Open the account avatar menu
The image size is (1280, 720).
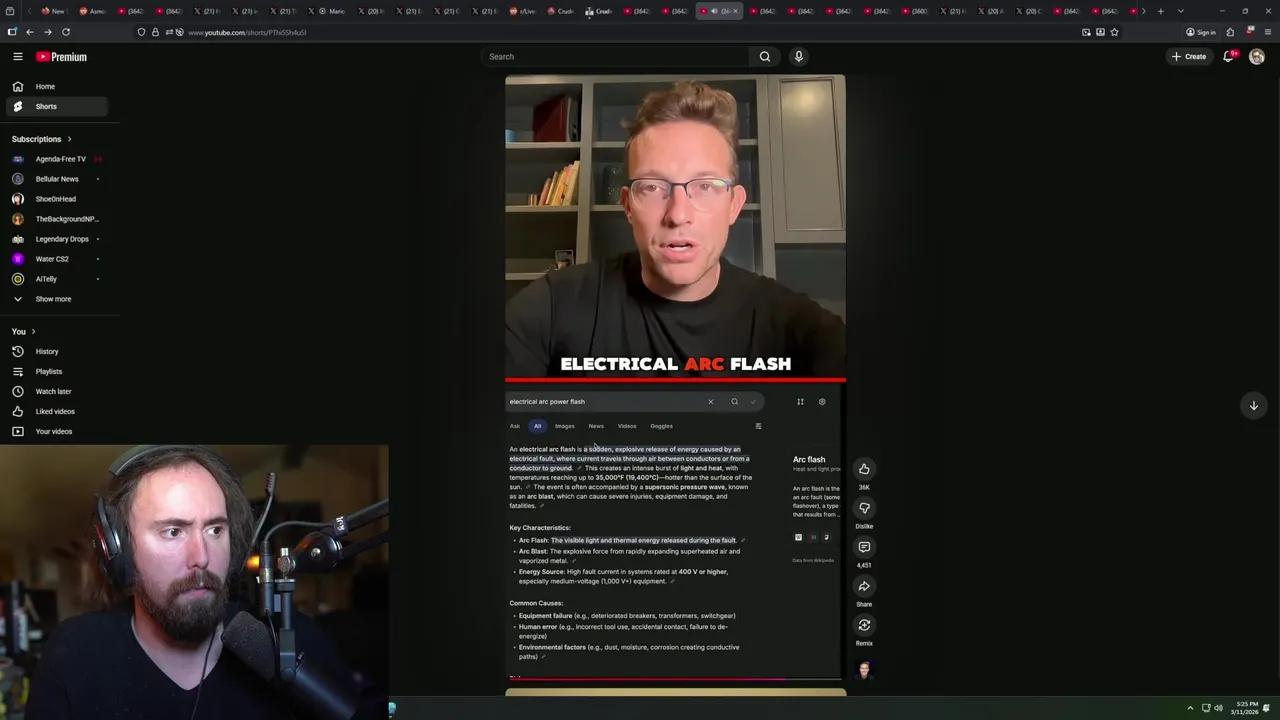pos(1257,57)
